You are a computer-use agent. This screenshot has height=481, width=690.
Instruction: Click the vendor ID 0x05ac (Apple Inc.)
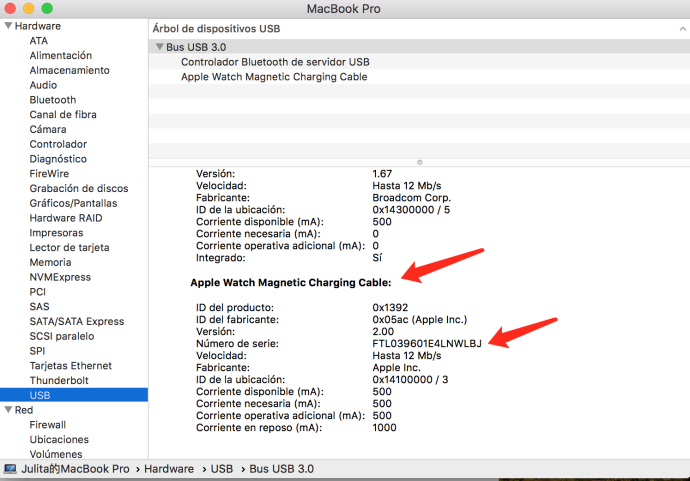(x=420, y=319)
